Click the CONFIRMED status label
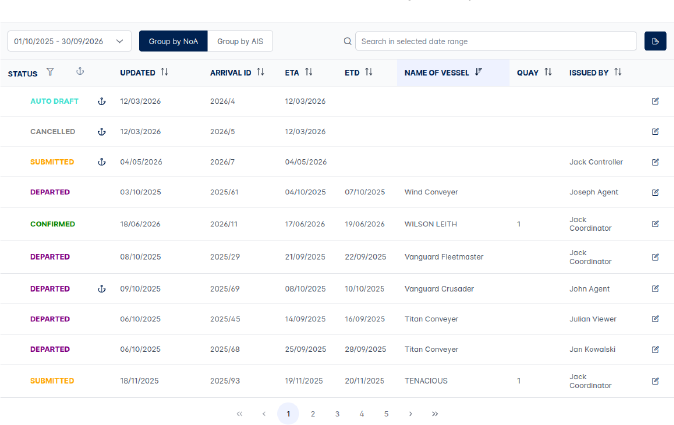The width and height of the screenshot is (674, 425). point(52,224)
